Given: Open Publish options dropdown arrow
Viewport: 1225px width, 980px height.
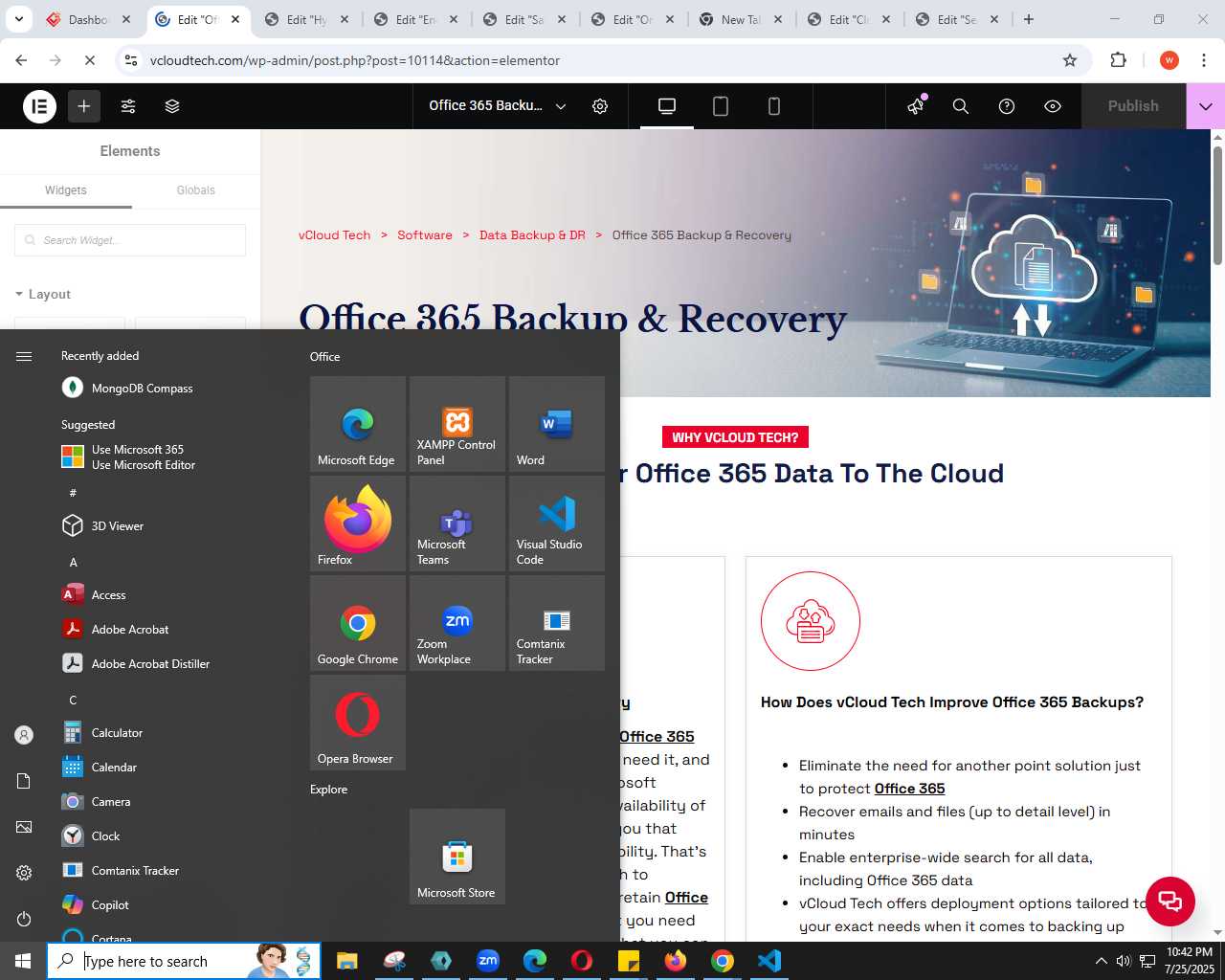Looking at the screenshot, I should [x=1206, y=106].
